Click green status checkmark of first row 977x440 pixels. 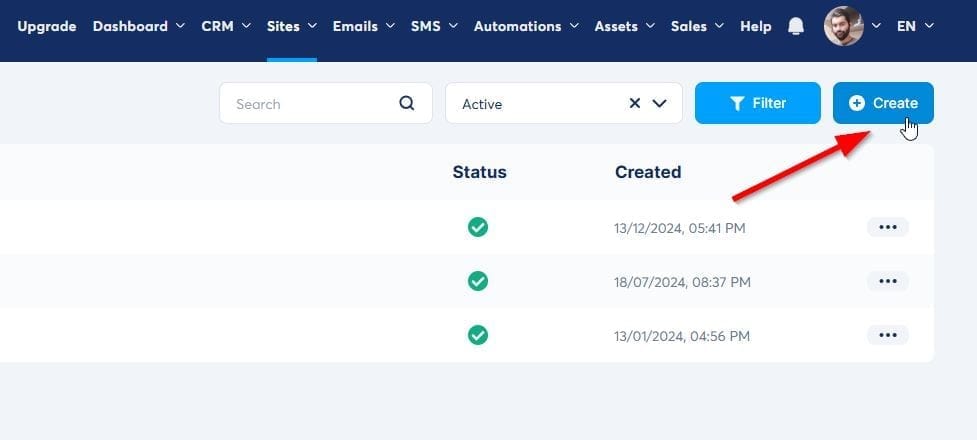click(x=478, y=227)
